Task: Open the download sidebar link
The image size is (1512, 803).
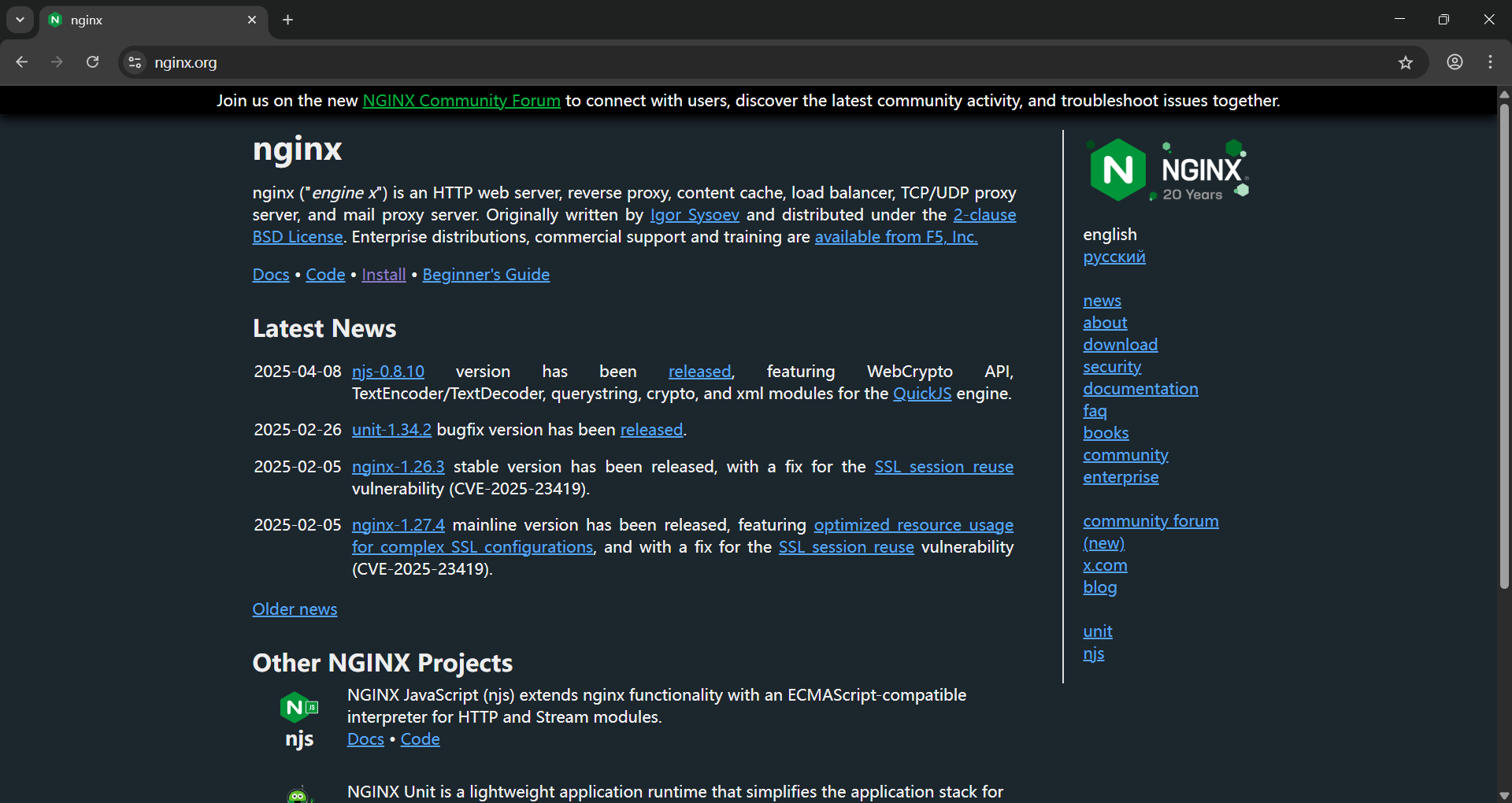Action: pos(1120,345)
